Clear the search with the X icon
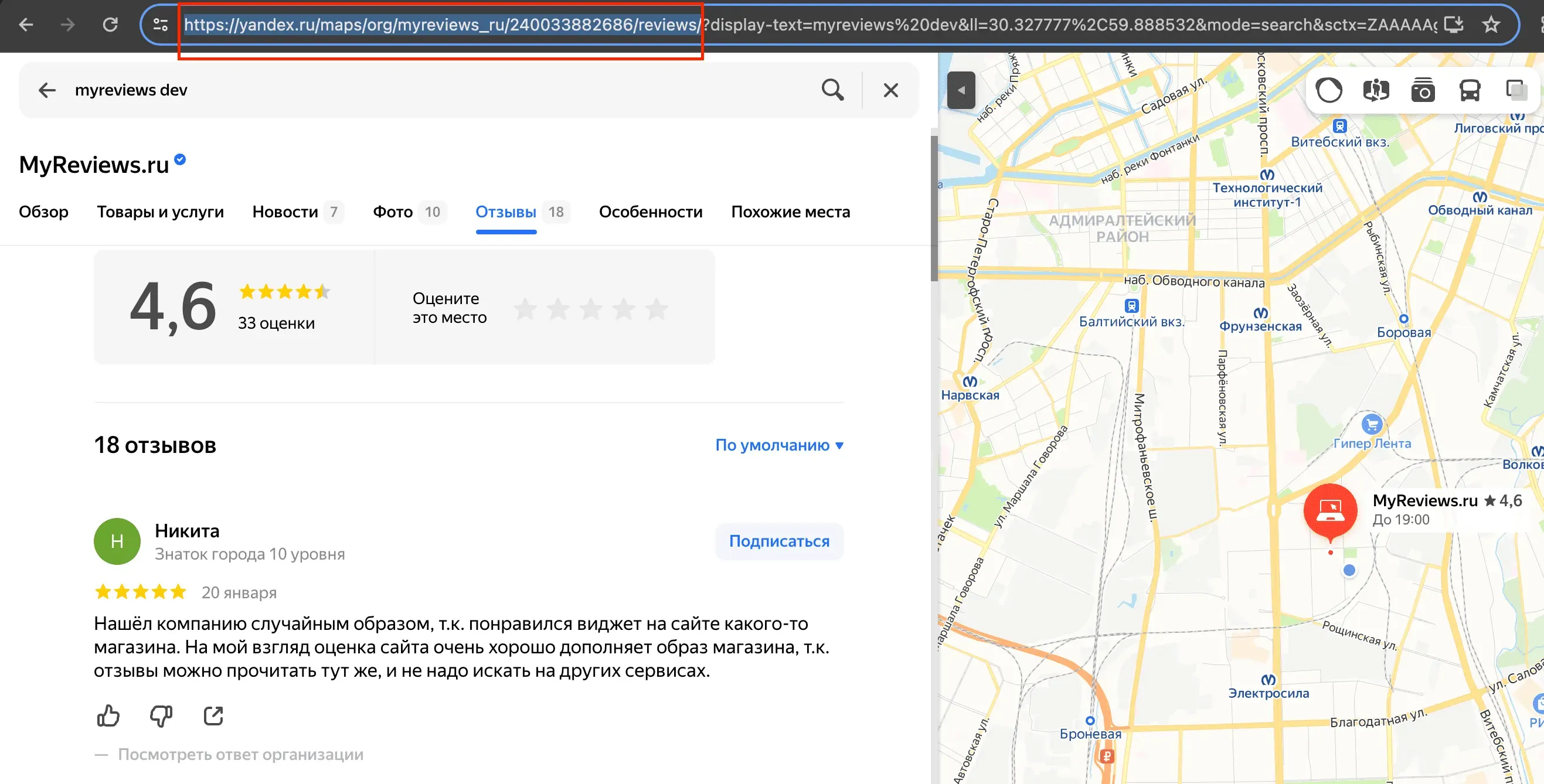This screenshot has width=1544, height=784. (x=890, y=90)
